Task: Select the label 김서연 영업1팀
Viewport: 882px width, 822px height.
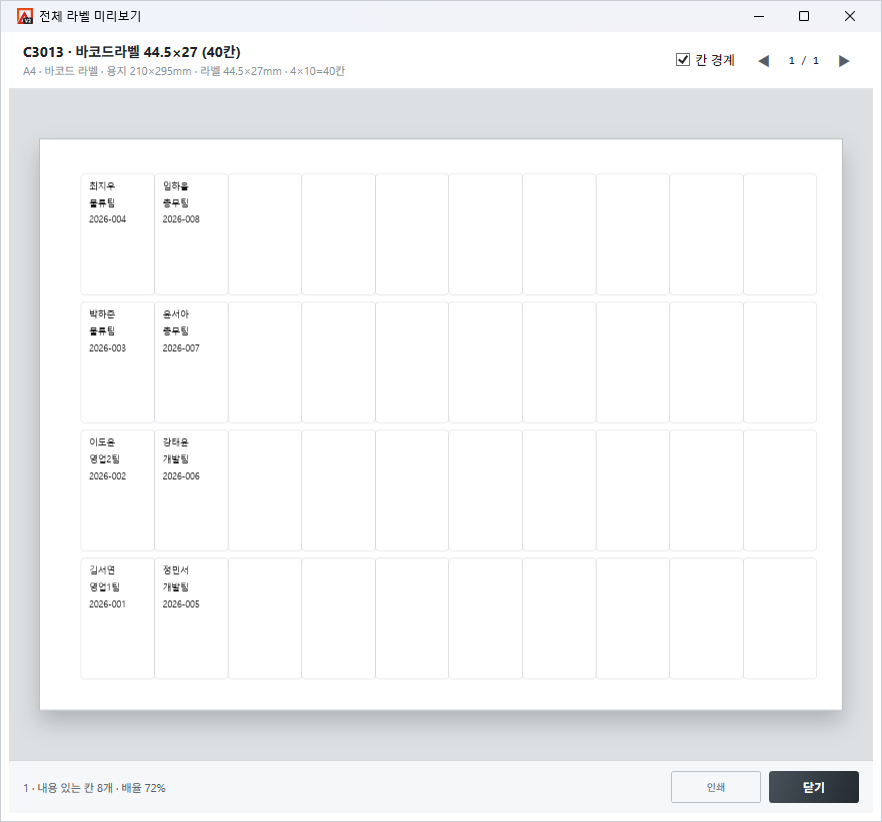Action: [x=118, y=618]
